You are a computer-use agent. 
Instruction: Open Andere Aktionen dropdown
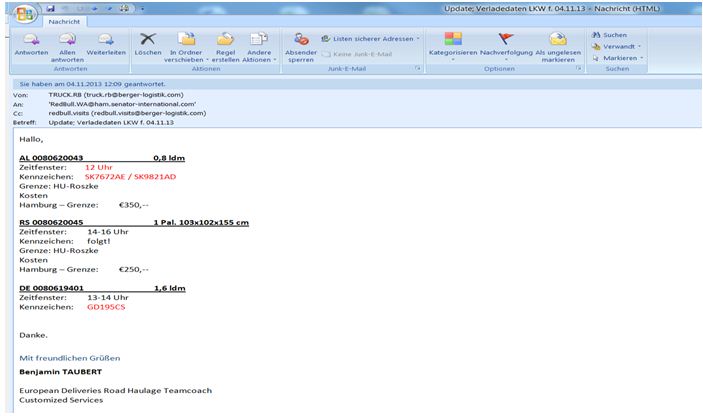point(259,48)
